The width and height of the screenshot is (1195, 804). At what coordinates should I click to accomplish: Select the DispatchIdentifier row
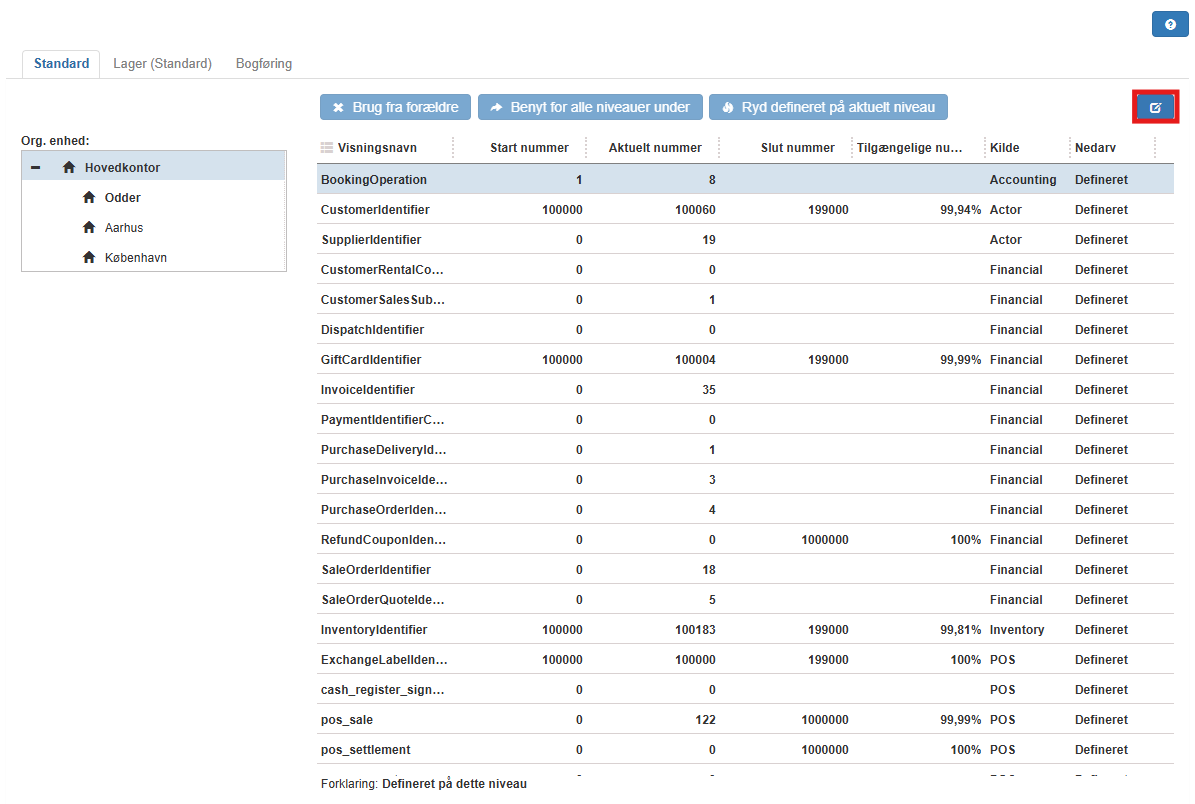[x=745, y=330]
